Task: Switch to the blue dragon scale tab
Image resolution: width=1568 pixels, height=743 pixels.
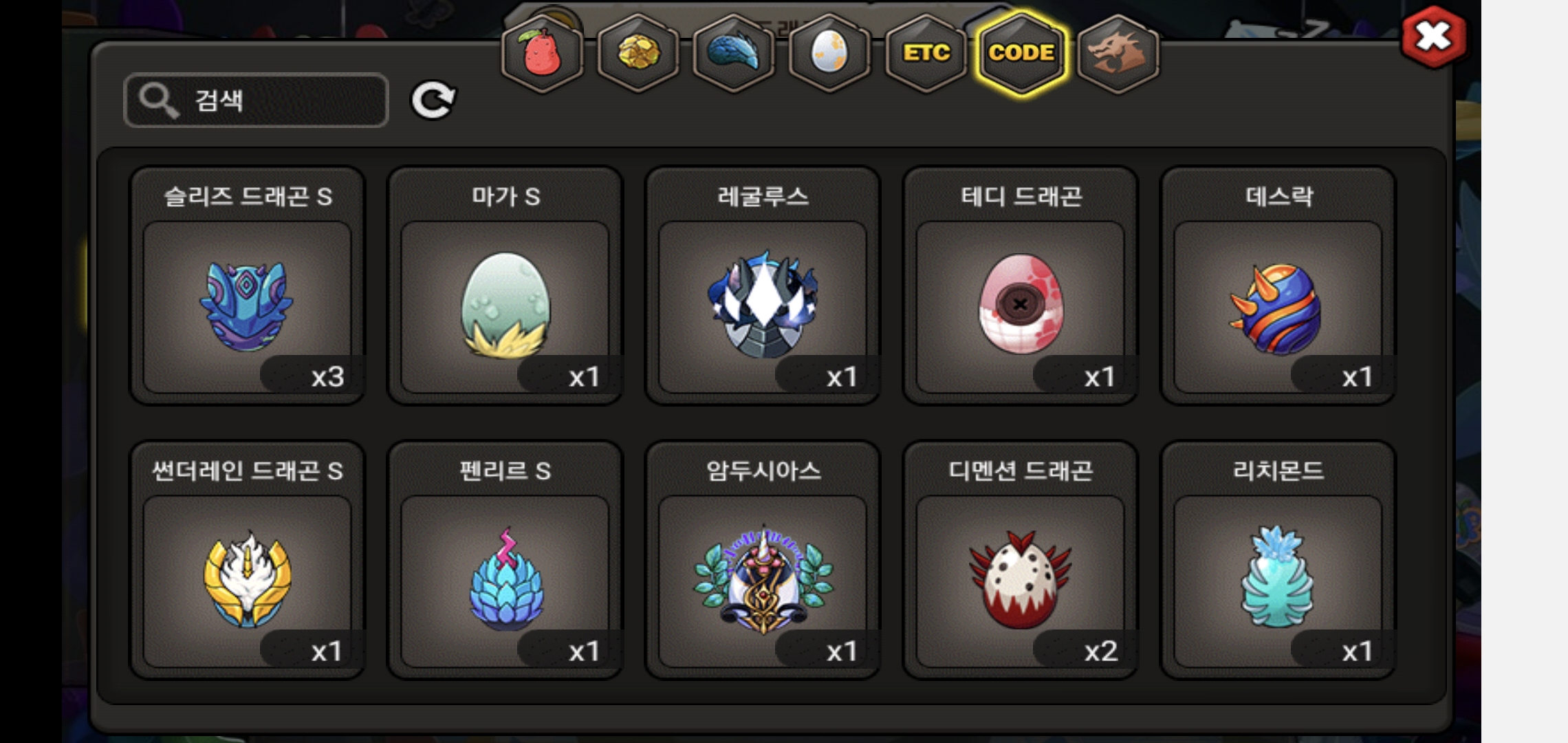Action: [734, 54]
